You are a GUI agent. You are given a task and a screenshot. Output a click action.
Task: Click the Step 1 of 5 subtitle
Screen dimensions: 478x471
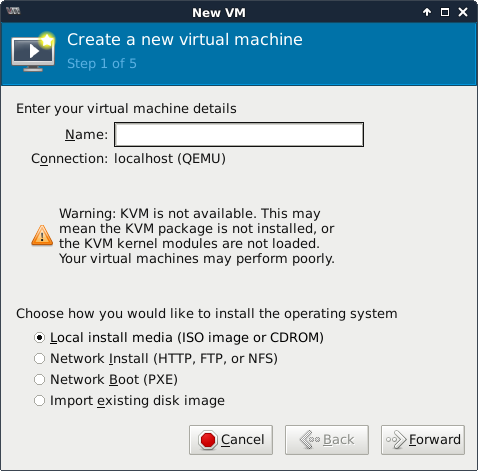[x=102, y=64]
